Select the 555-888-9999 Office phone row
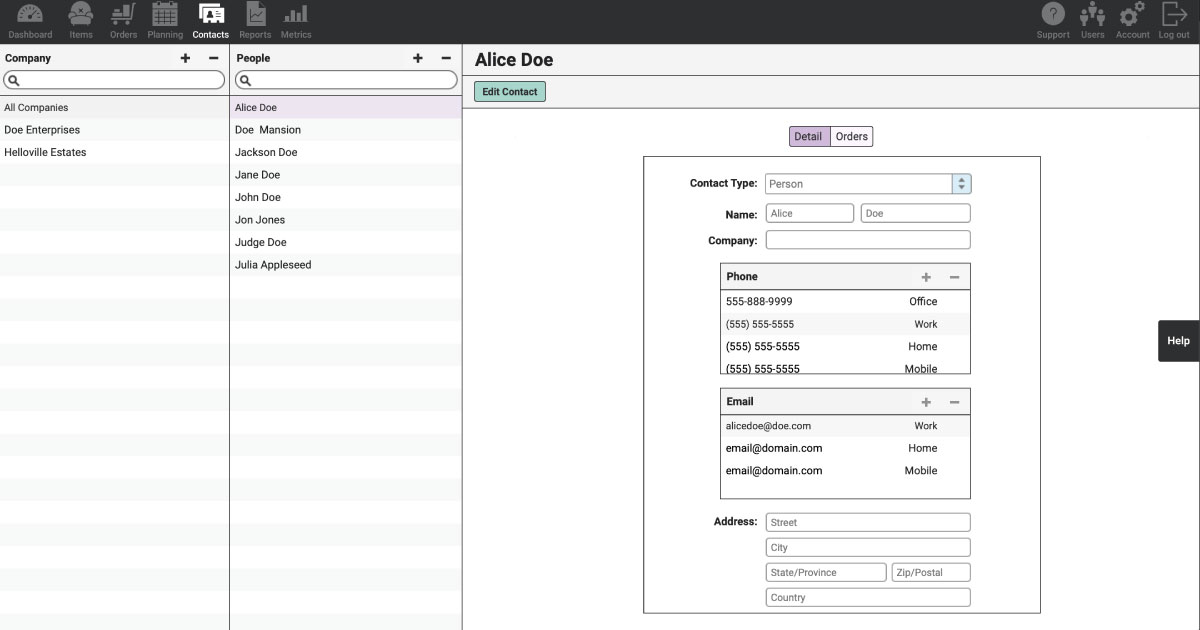Screen dimensions: 1200x630 point(845,301)
